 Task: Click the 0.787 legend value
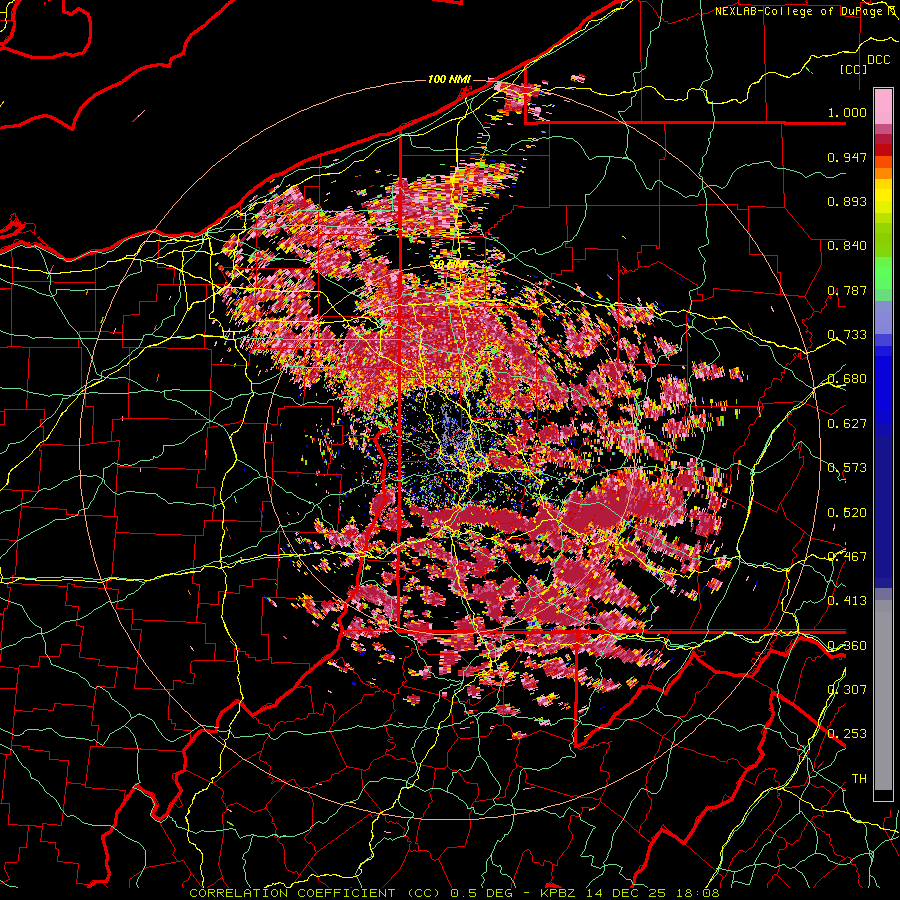point(847,290)
